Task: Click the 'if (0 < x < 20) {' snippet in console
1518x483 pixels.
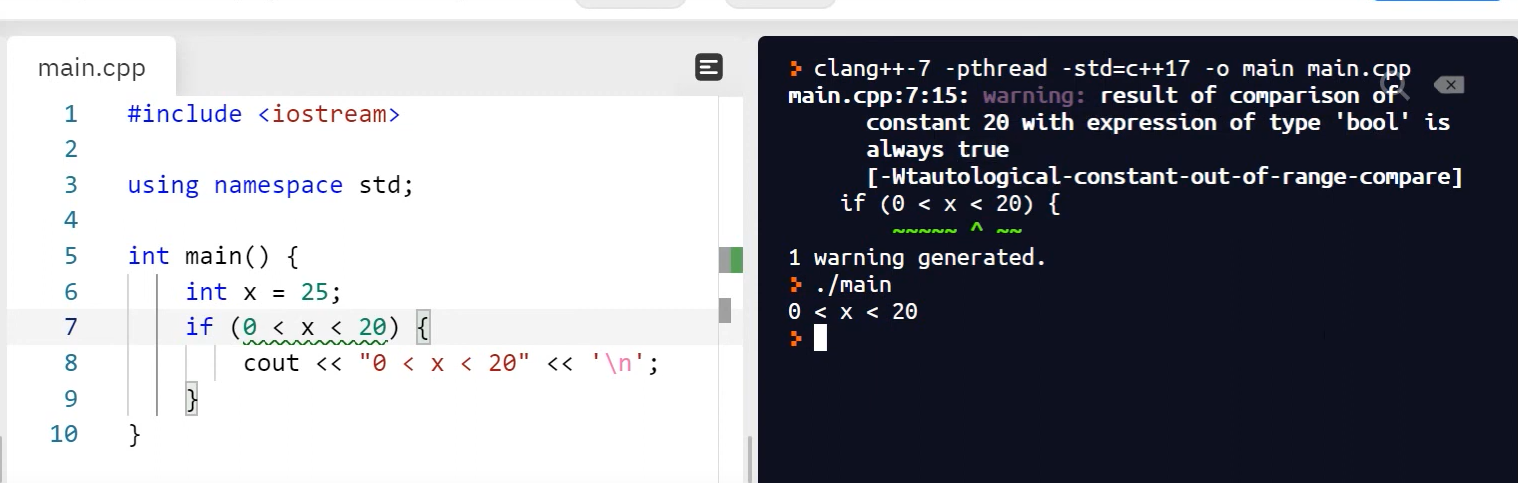Action: point(950,204)
